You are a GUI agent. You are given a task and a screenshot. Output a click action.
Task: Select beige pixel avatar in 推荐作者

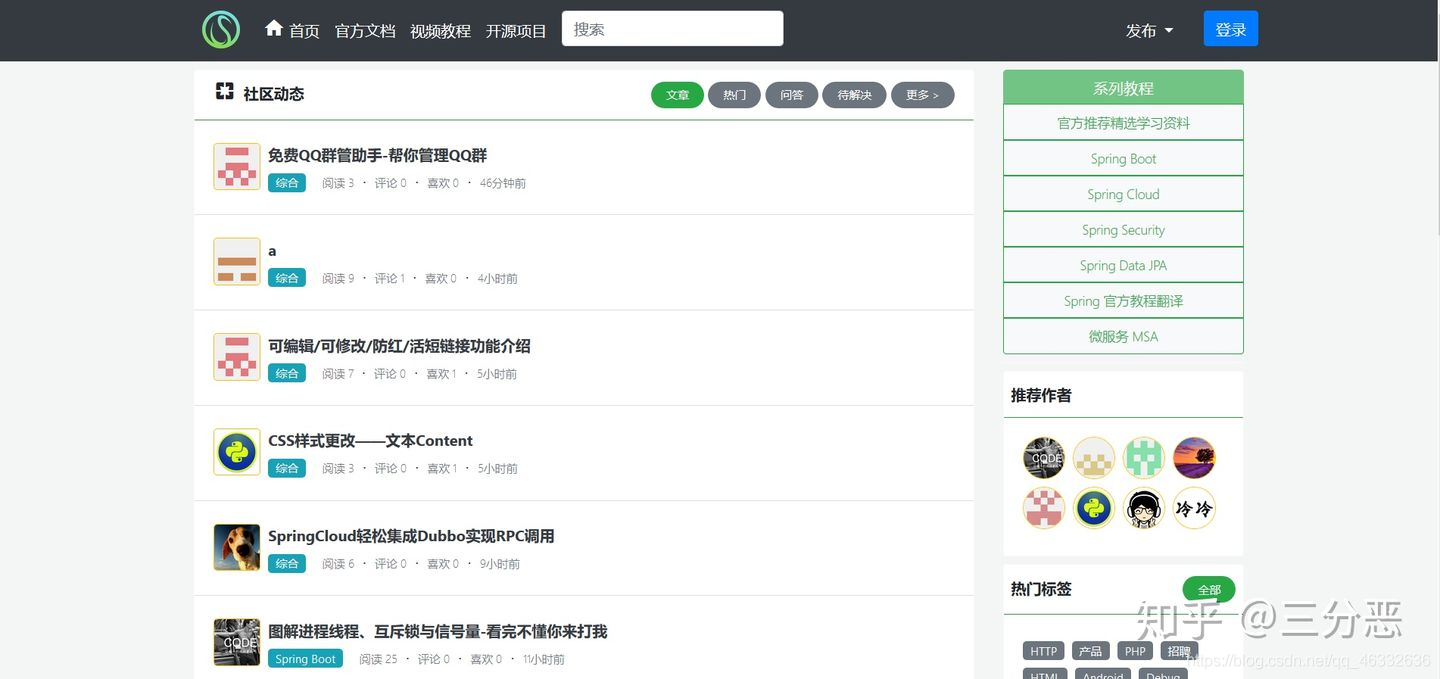point(1094,458)
